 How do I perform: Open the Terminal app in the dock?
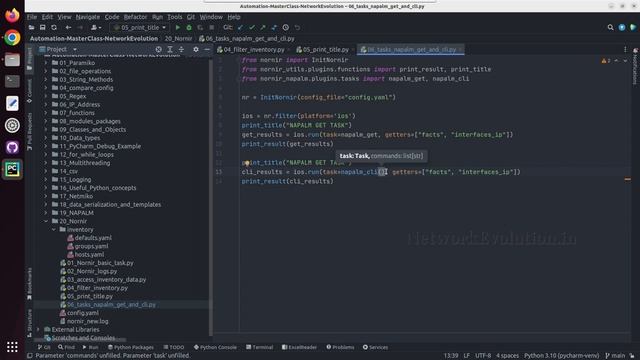(12, 81)
